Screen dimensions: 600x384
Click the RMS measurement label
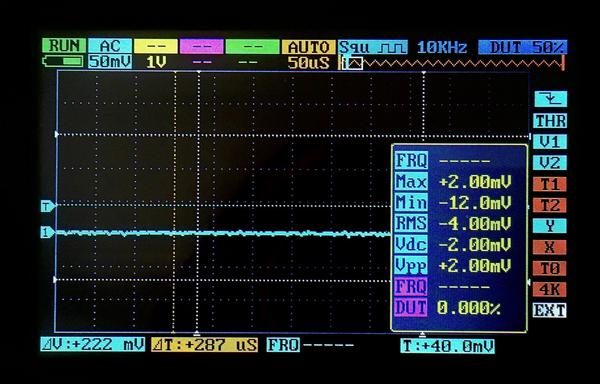pos(411,223)
